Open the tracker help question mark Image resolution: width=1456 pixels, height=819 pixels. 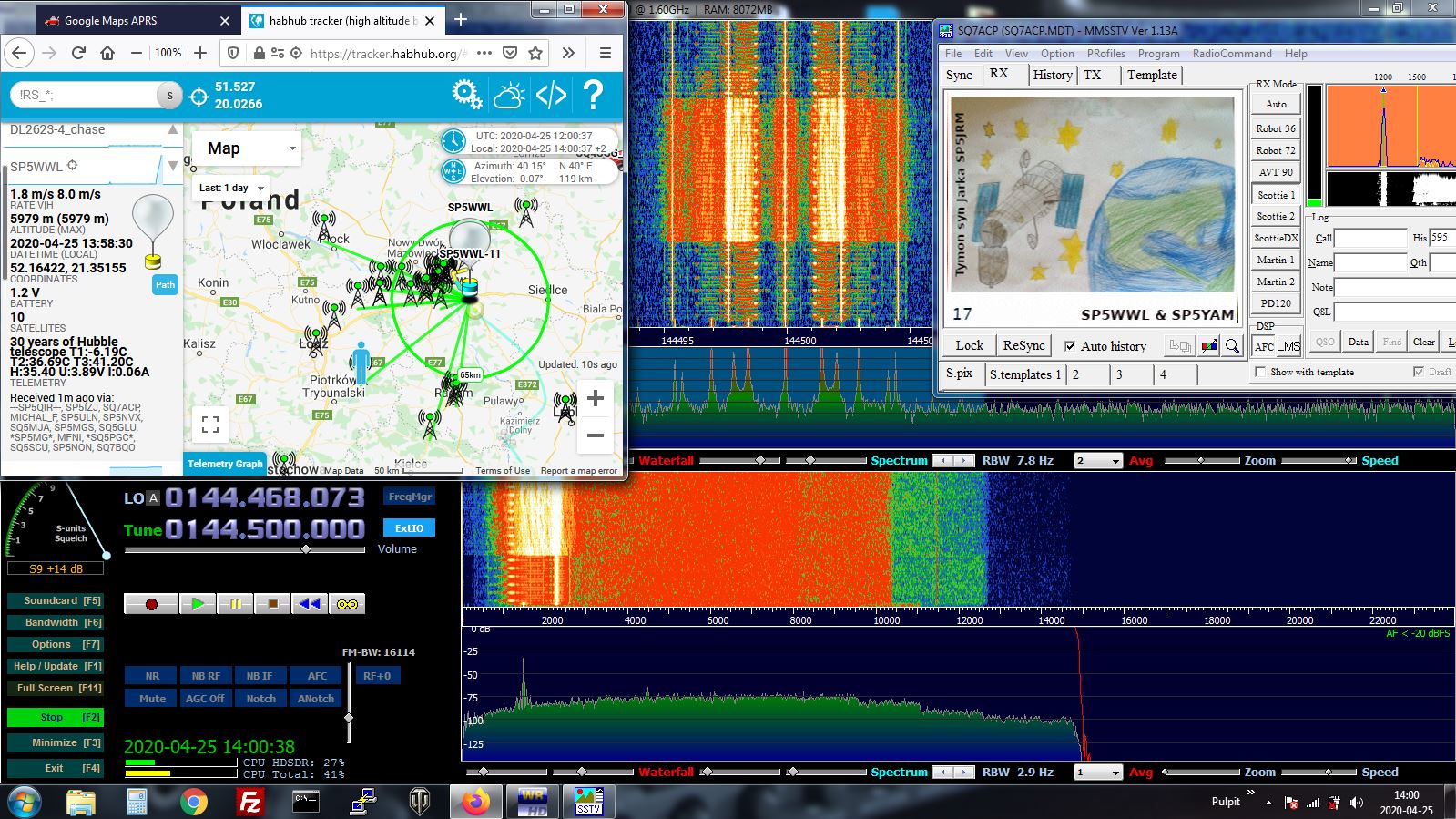pos(593,95)
